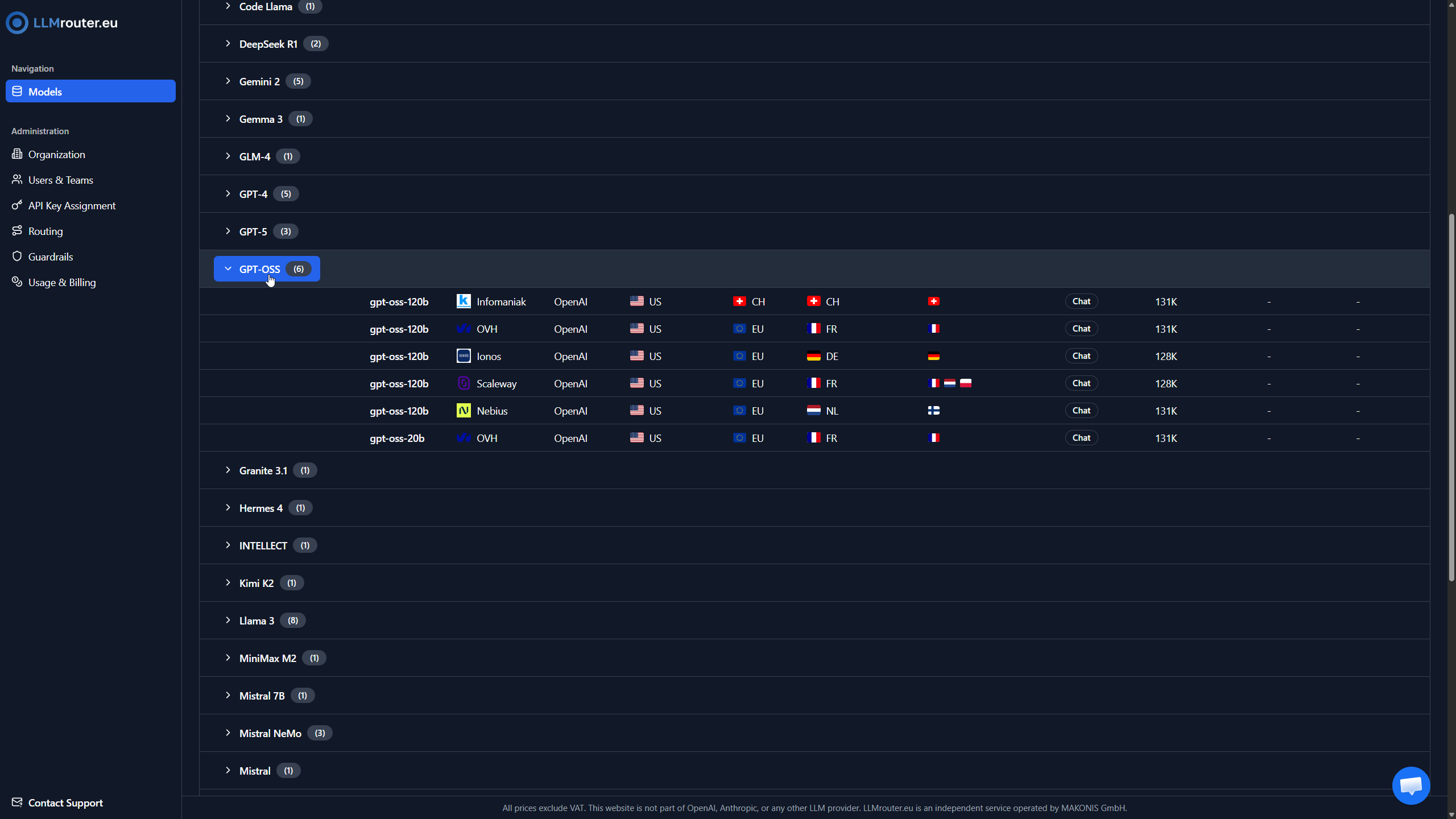Go to Usage & Billing page
Image resolution: width=1456 pixels, height=819 pixels.
[x=61, y=282]
